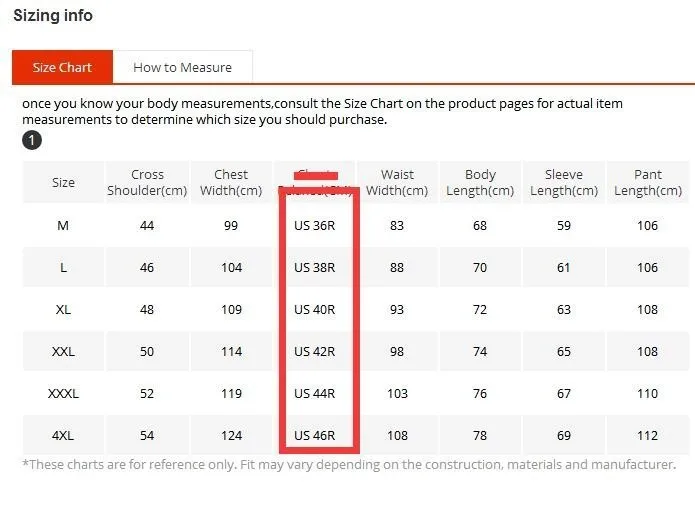Select the Chest Width(cm) column header
695x520 pixels.
coord(231,183)
